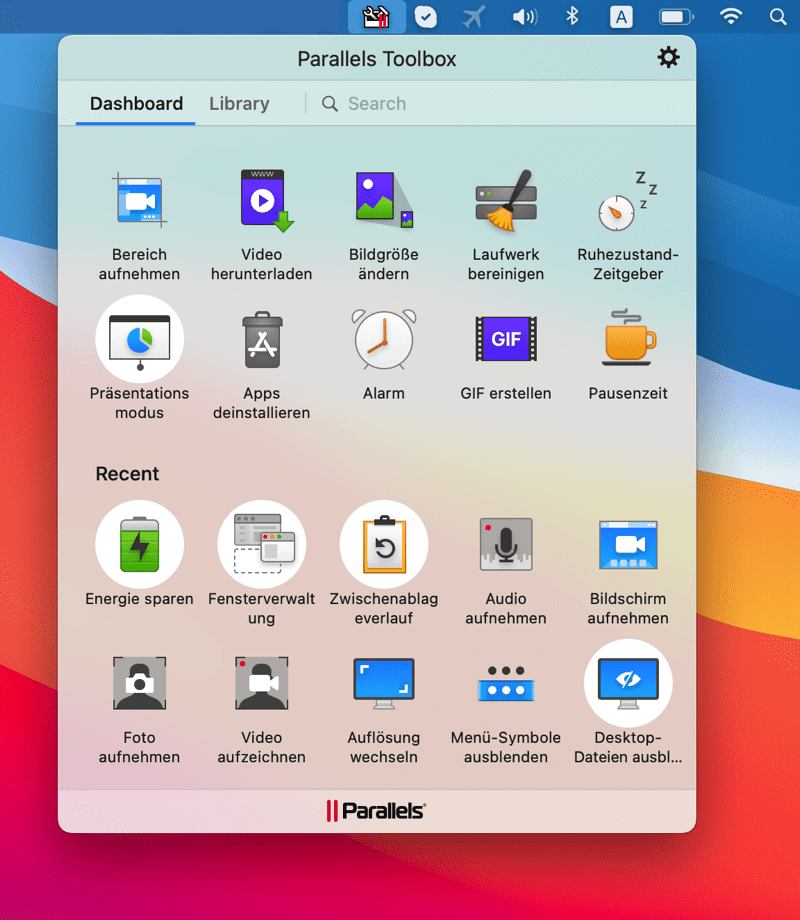Image resolution: width=800 pixels, height=920 pixels.
Task: Launch the Video herunterladen tool
Action: tap(261, 200)
